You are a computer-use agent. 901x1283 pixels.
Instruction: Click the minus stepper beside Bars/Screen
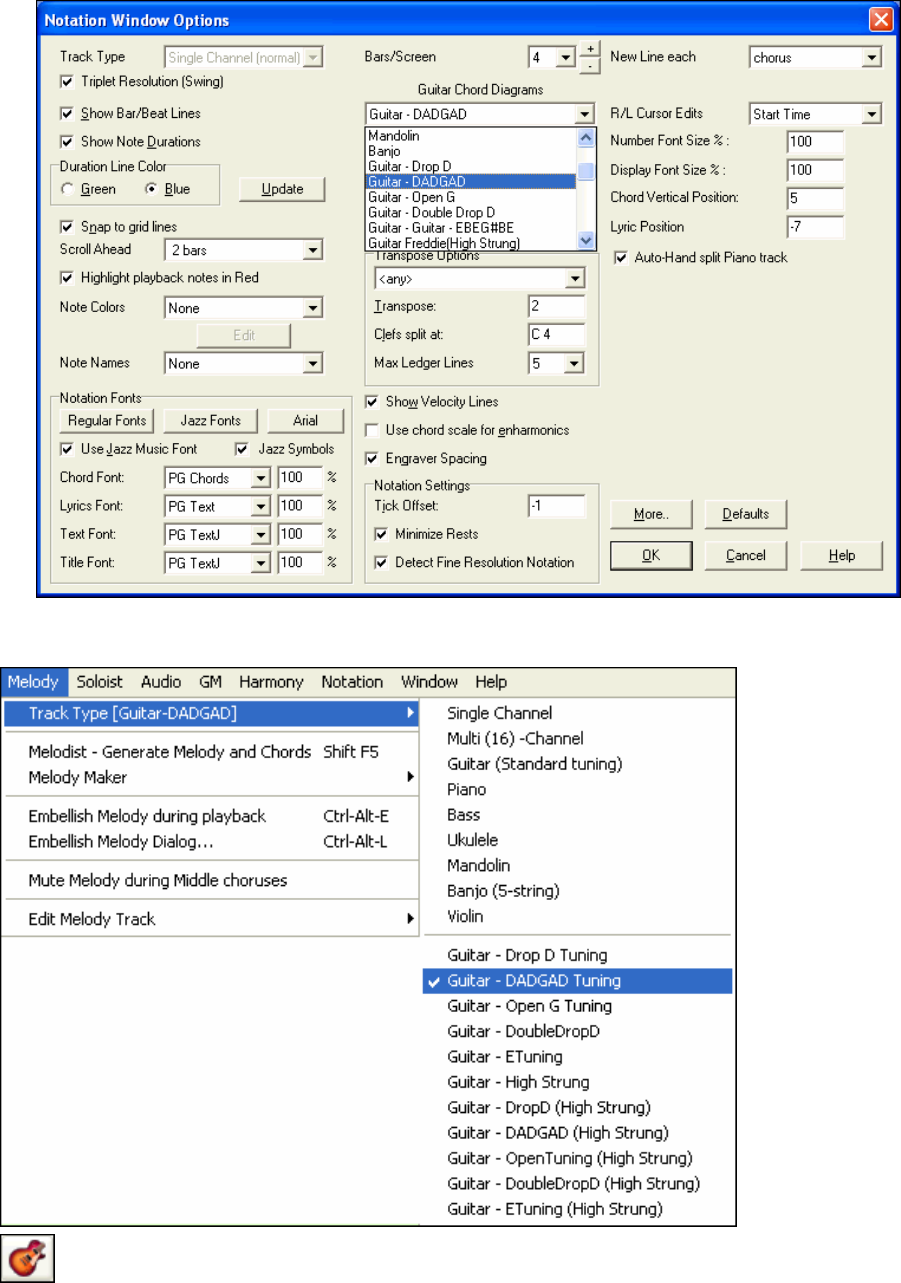point(590,66)
